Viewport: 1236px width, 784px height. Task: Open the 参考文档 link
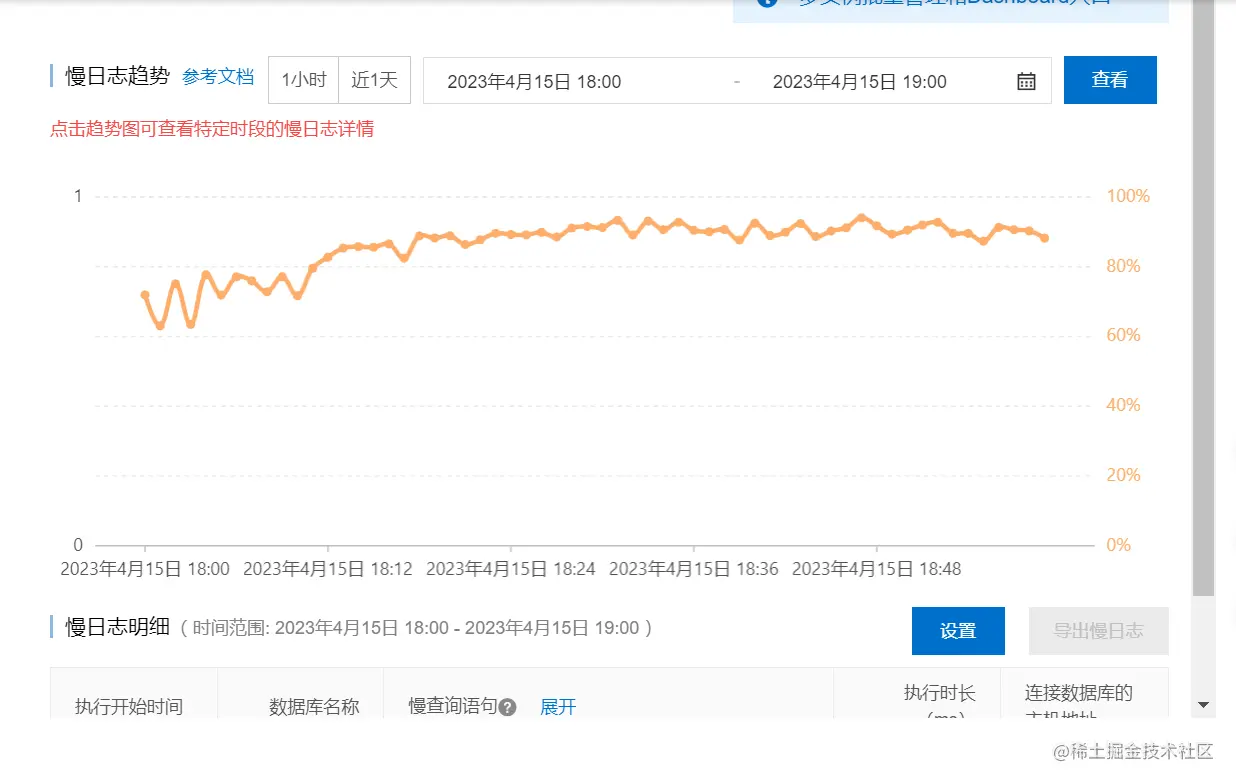[218, 77]
